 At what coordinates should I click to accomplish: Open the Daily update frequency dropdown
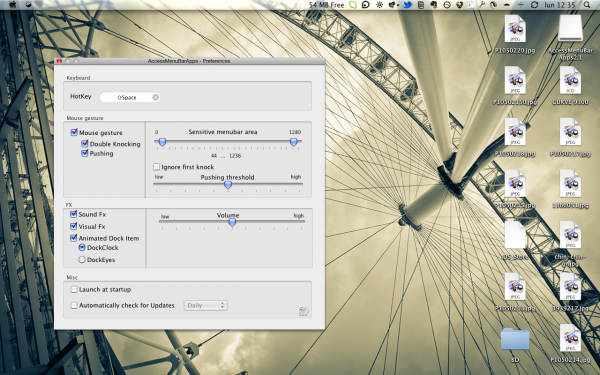206,305
